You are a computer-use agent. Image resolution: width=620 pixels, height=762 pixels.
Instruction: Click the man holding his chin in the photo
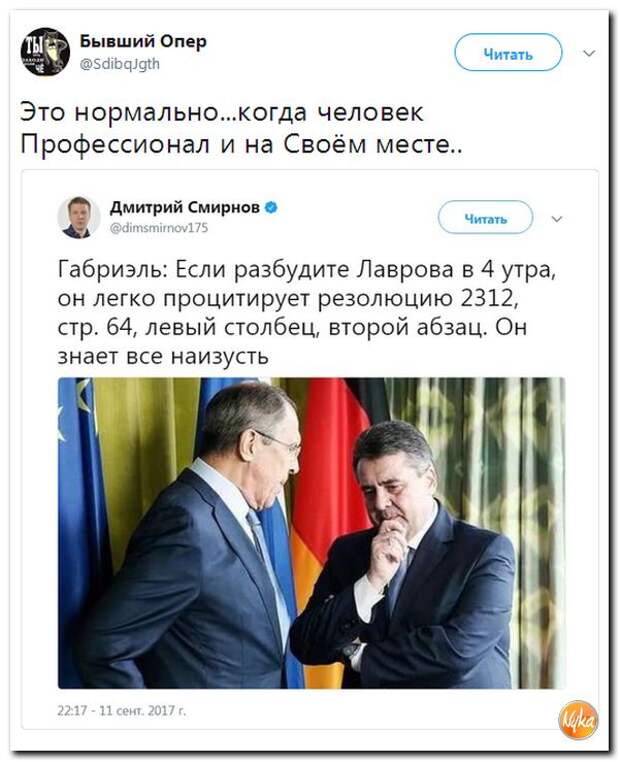pyautogui.click(x=403, y=559)
